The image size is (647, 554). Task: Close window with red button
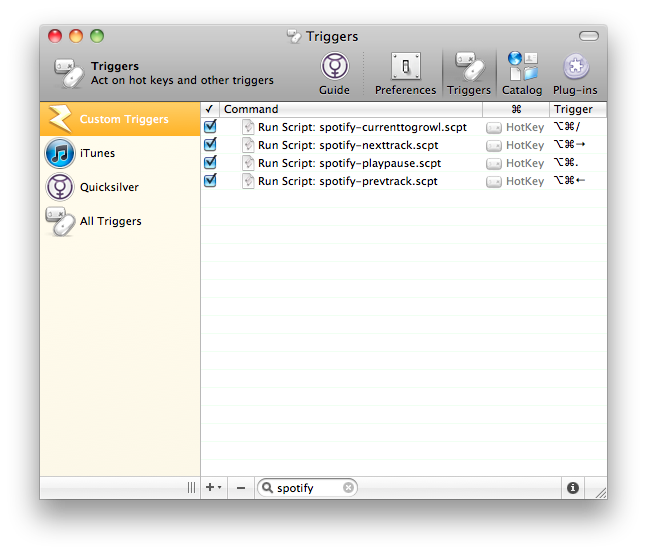(x=55, y=36)
